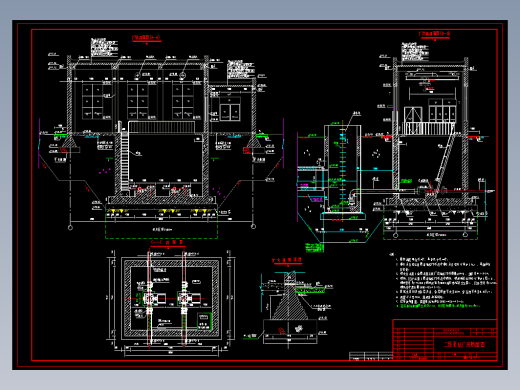Select the red title above the right section view

coord(435,34)
